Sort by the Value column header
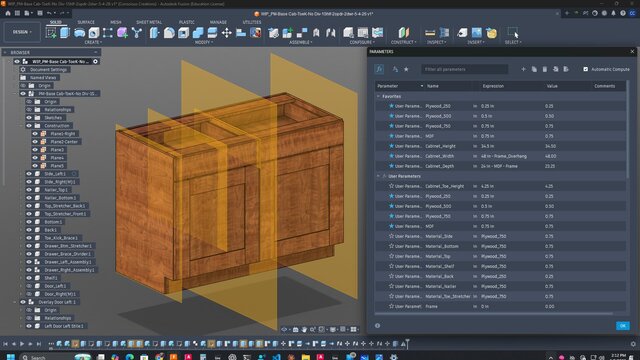The height and width of the screenshot is (360, 640). tap(552, 86)
